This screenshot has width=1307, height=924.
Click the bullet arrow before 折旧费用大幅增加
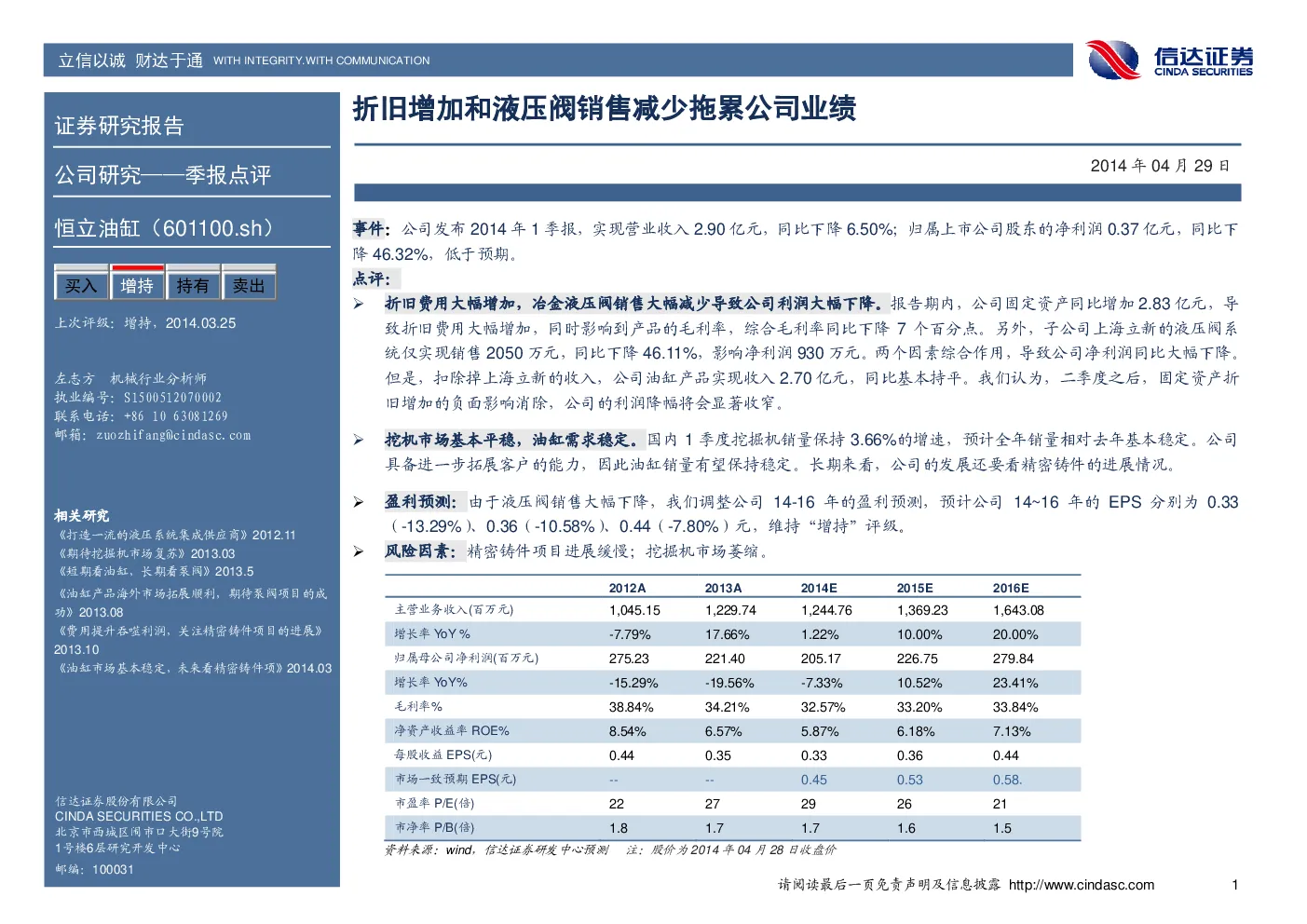pos(358,304)
